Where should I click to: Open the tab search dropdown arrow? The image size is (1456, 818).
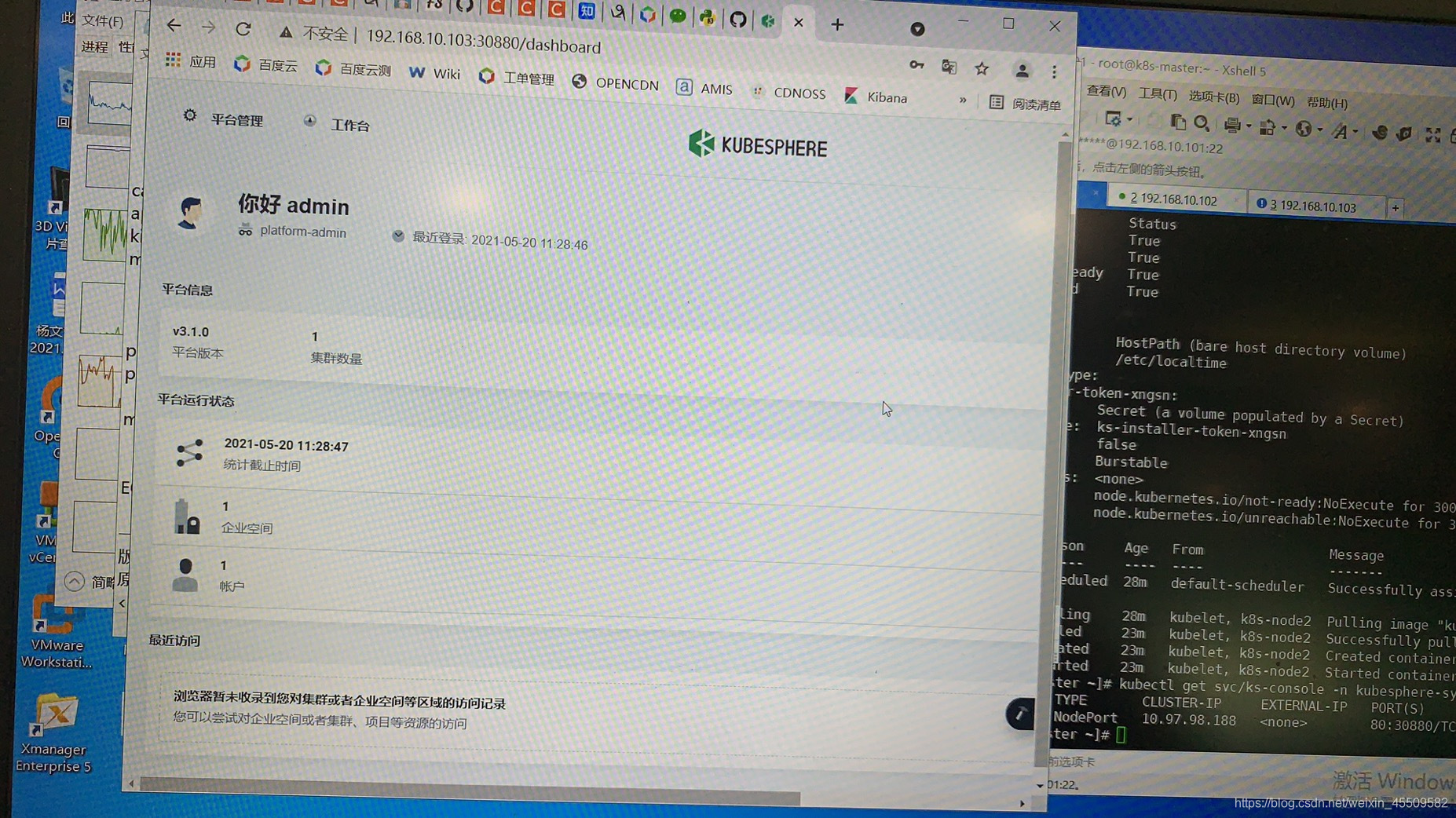tap(917, 29)
